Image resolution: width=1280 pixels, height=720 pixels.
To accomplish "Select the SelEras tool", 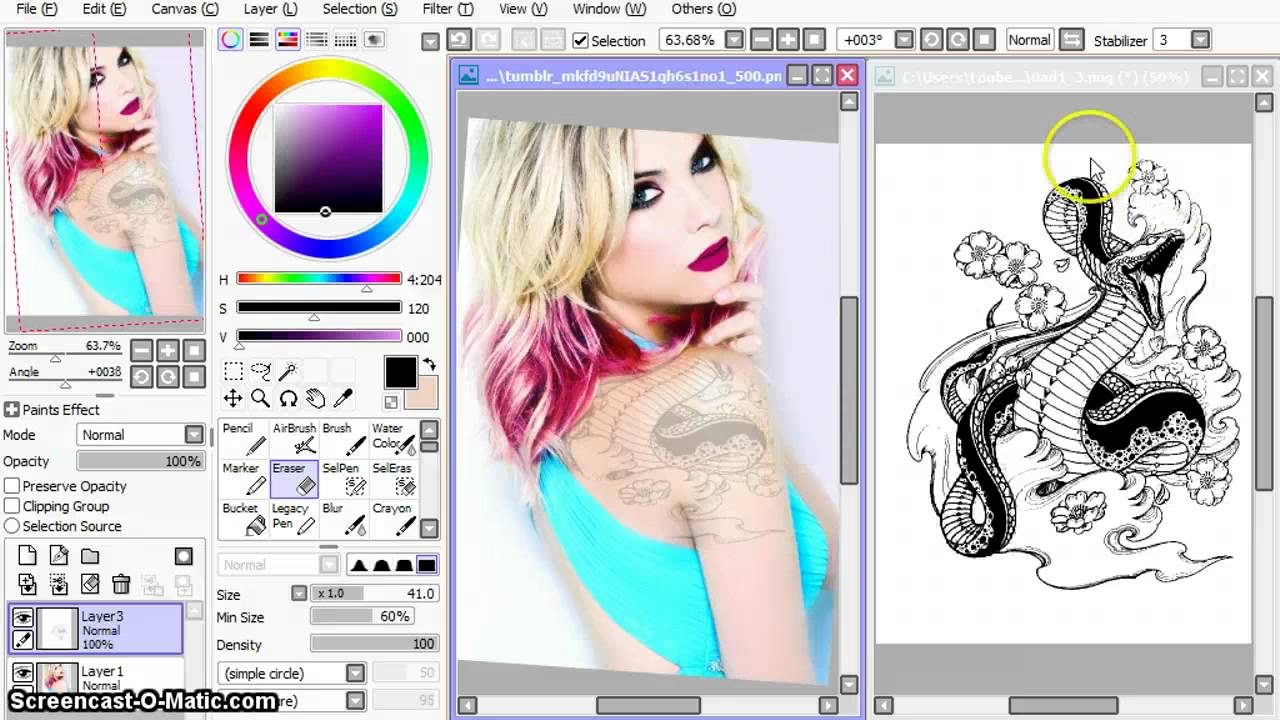I will point(394,479).
